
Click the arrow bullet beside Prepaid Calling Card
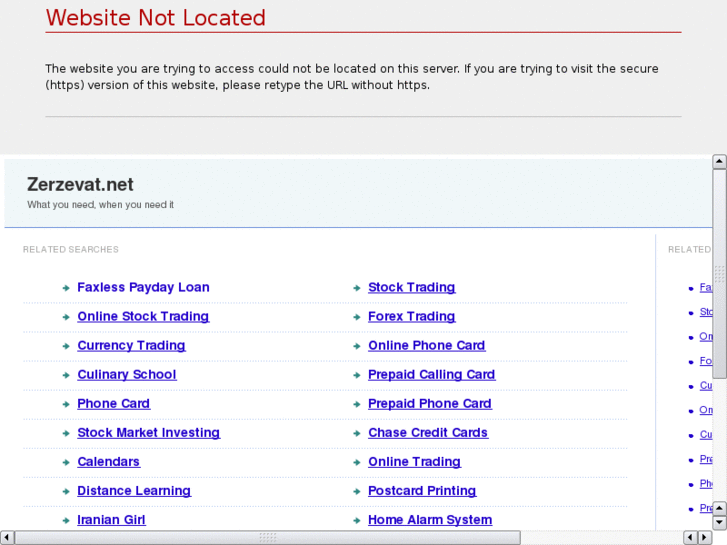[x=357, y=375]
